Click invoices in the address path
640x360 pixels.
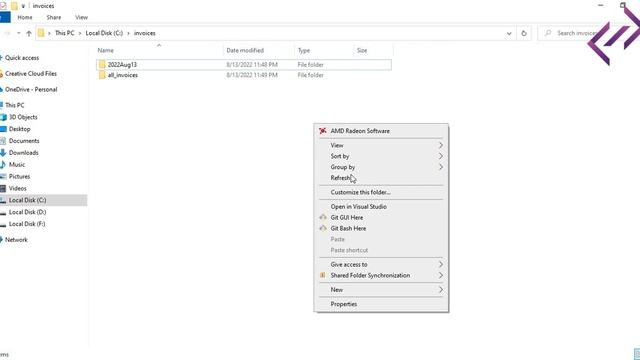coord(144,33)
